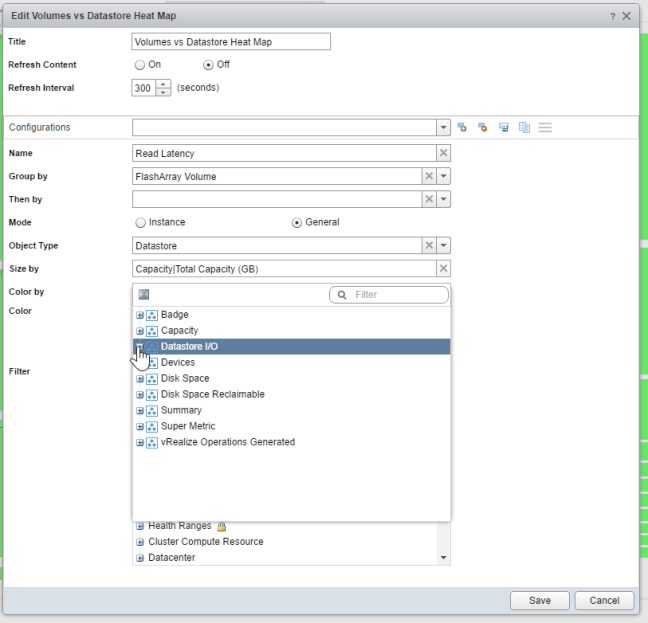
Task: Click the help question mark icon
Action: (611, 18)
